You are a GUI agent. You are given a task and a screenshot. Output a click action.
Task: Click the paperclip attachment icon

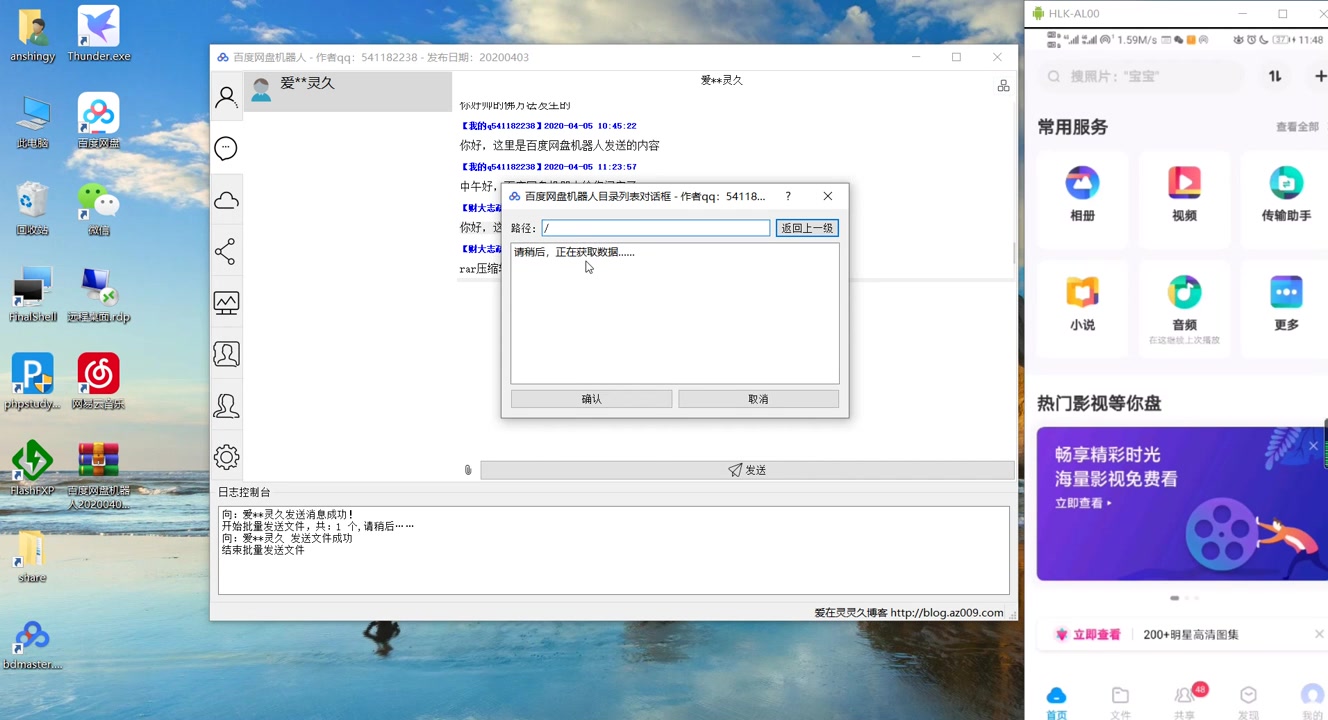coord(468,470)
